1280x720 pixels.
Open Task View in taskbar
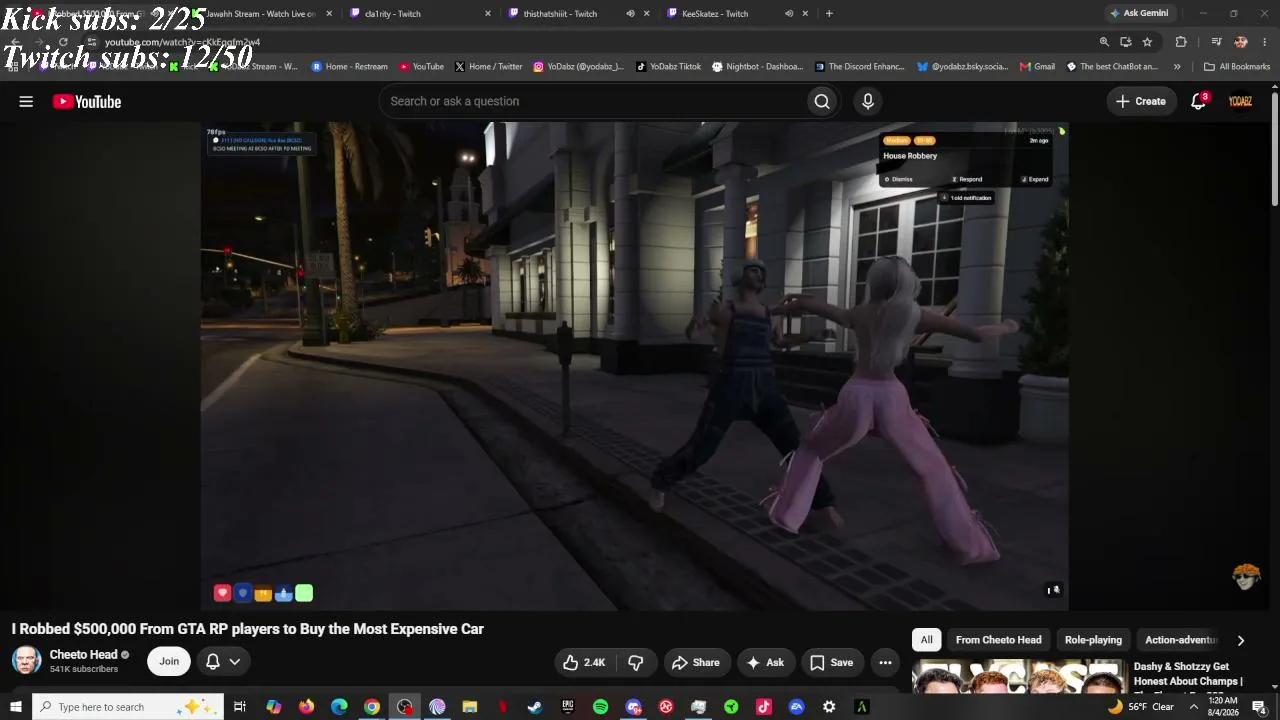(x=240, y=707)
